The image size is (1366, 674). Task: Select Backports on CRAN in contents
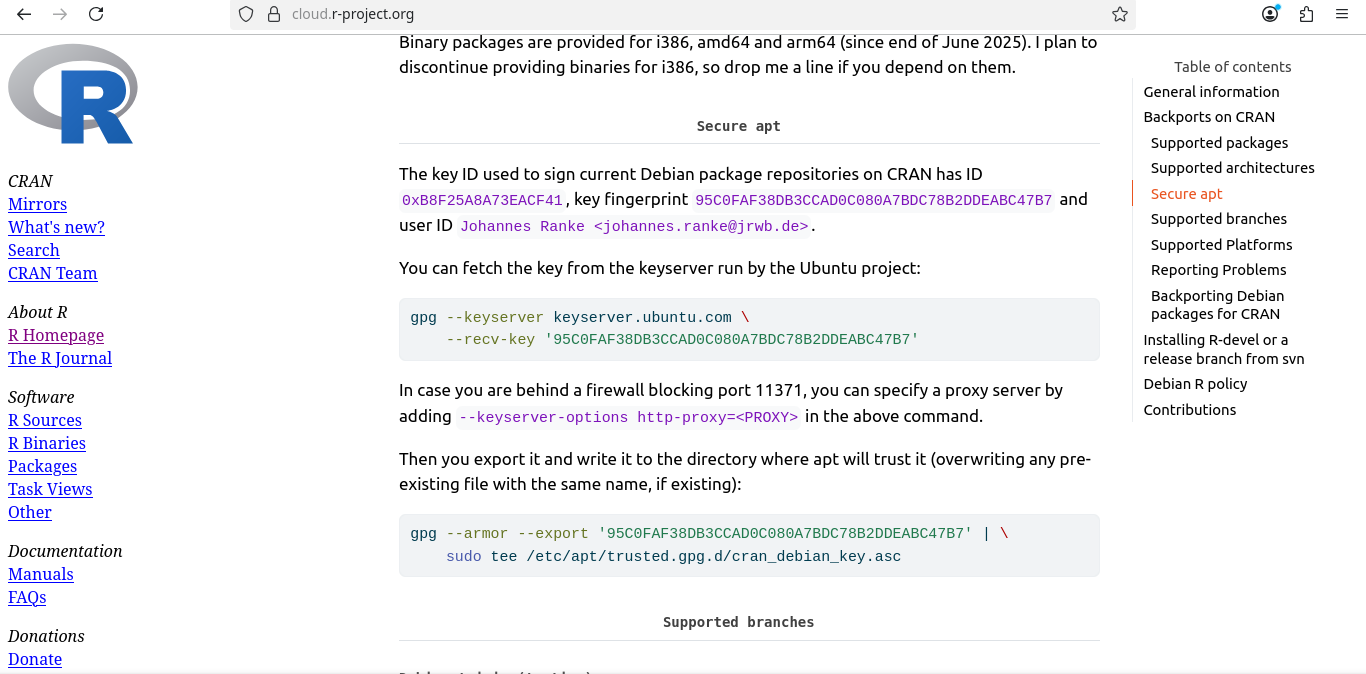(1209, 117)
